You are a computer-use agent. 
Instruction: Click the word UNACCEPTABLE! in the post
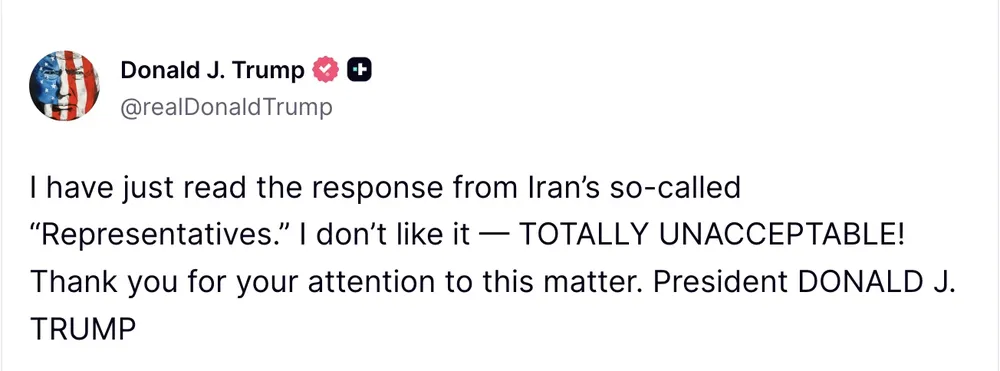[782, 235]
